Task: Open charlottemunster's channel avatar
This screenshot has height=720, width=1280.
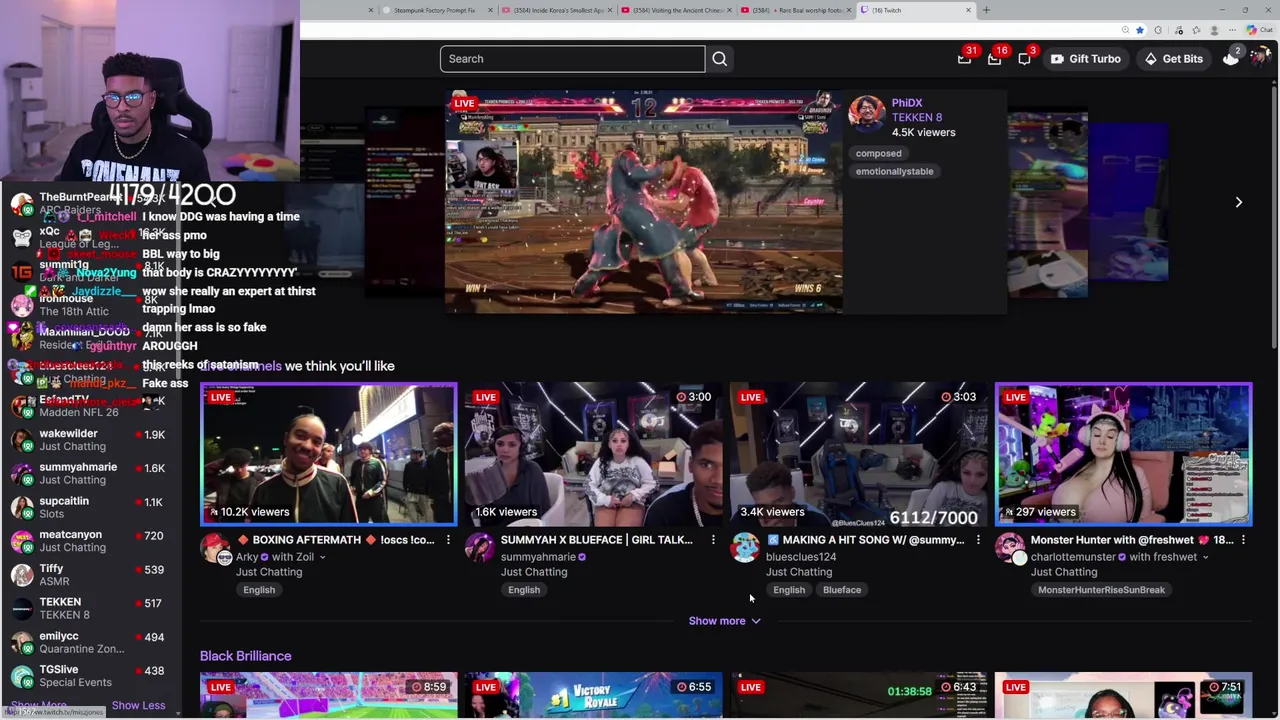Action: [x=1010, y=548]
